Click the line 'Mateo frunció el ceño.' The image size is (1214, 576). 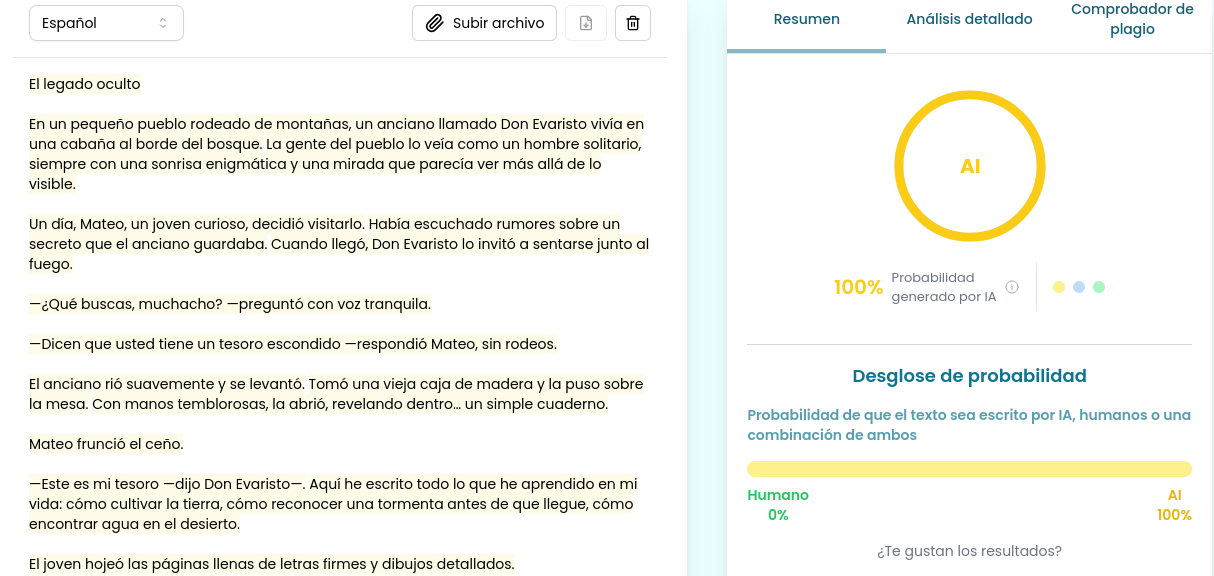[x=106, y=444]
